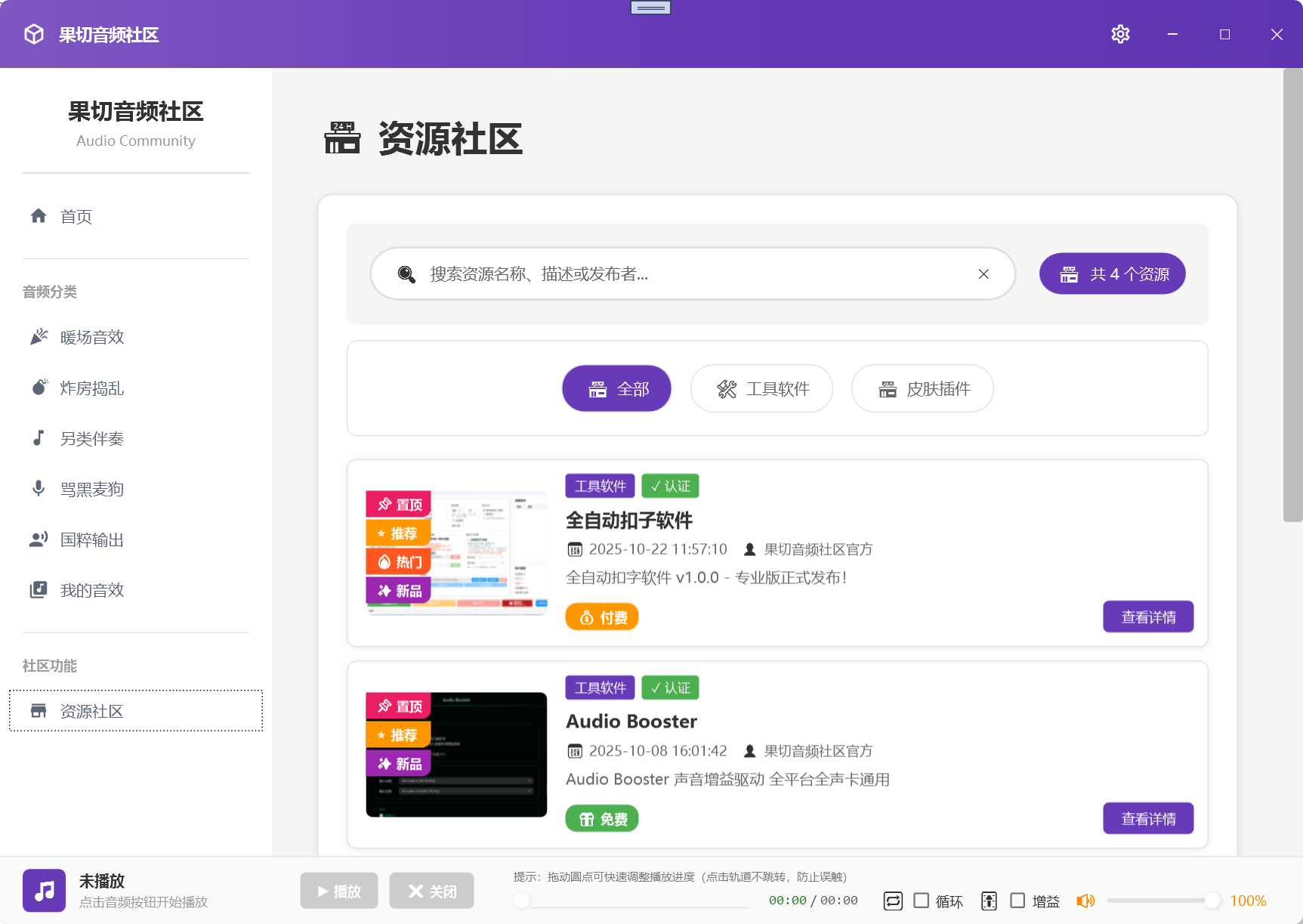Select the 骂黑麦狗 category

(x=91, y=489)
